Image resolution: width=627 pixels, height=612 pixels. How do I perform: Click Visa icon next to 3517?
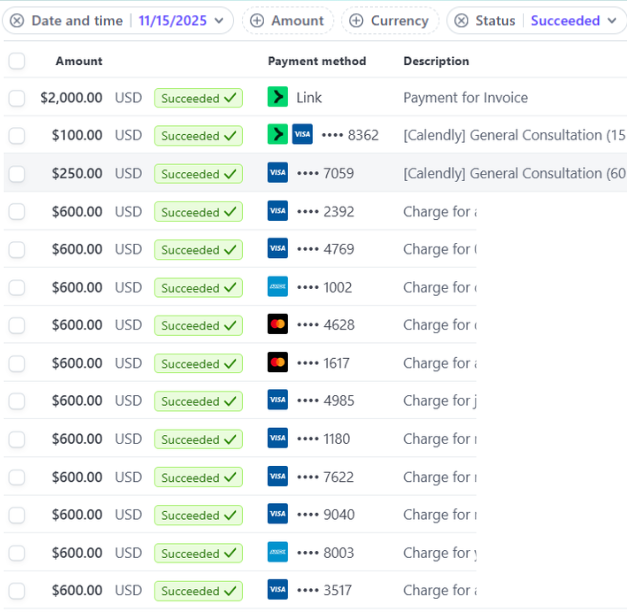[x=278, y=589]
